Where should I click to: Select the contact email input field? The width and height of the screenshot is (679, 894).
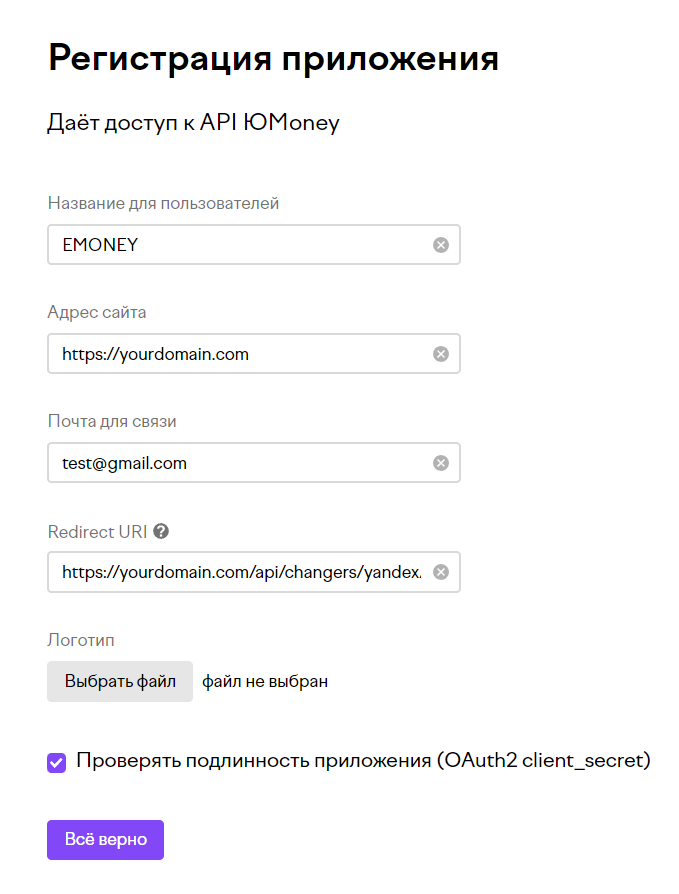point(240,463)
